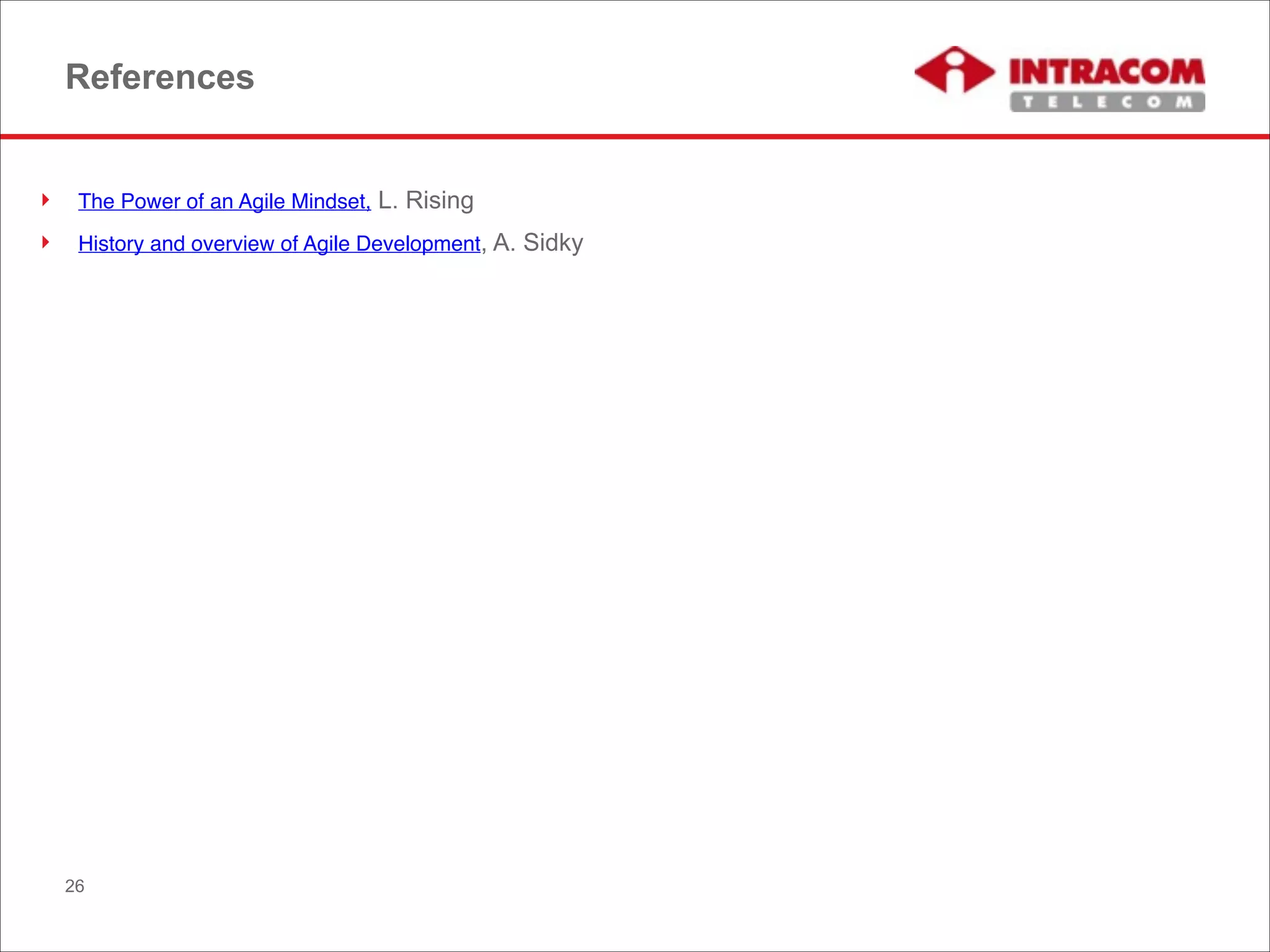1270x952 pixels.
Task: Click the INTRACOM red wordmark
Action: (x=1107, y=72)
